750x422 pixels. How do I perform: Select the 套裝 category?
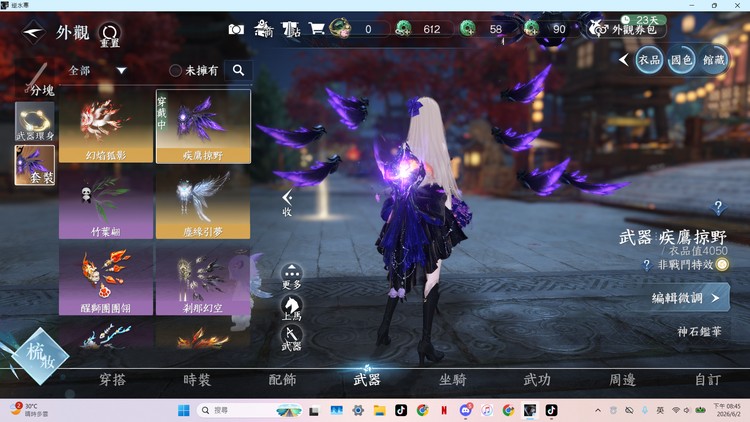point(35,166)
